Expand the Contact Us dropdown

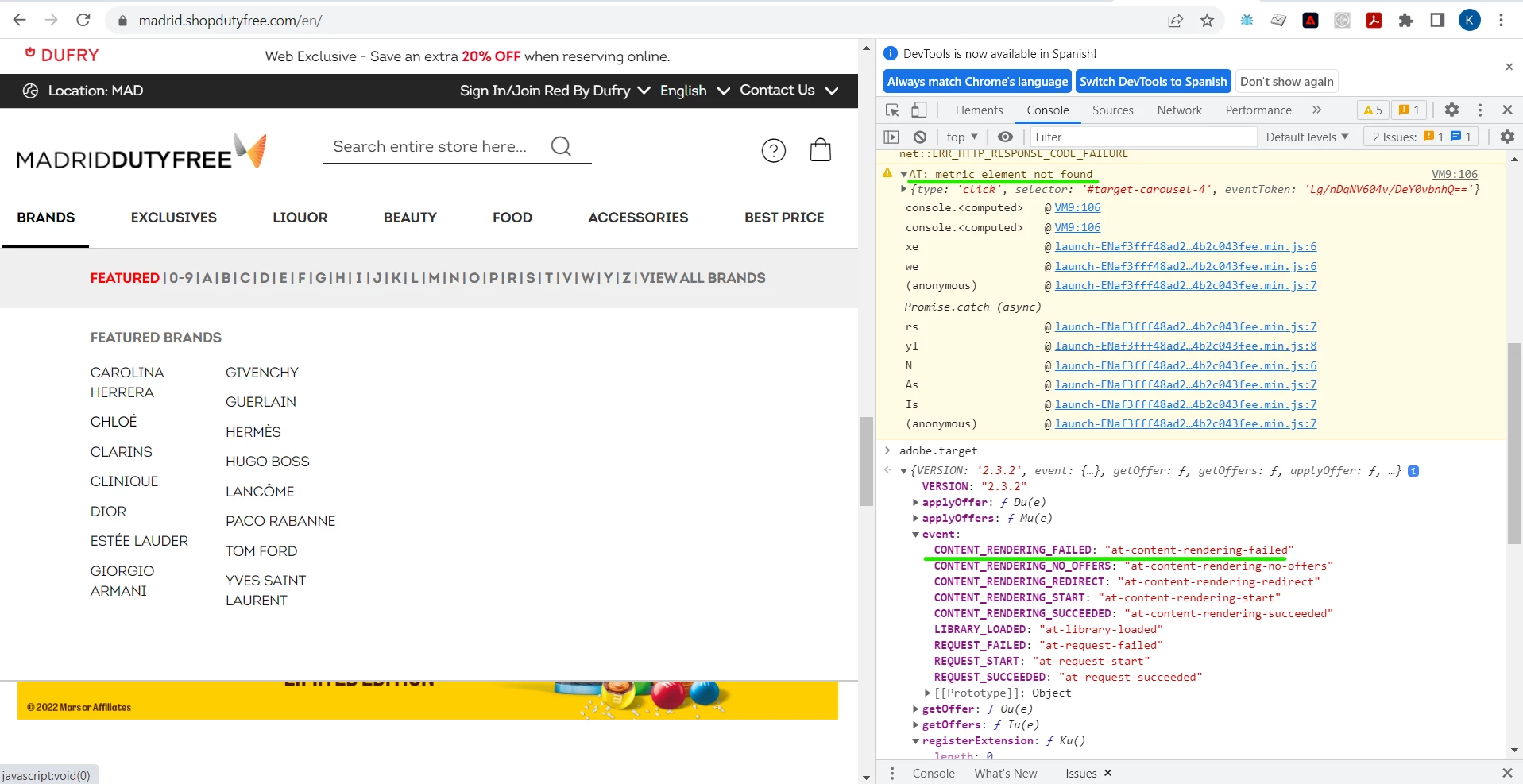point(789,91)
